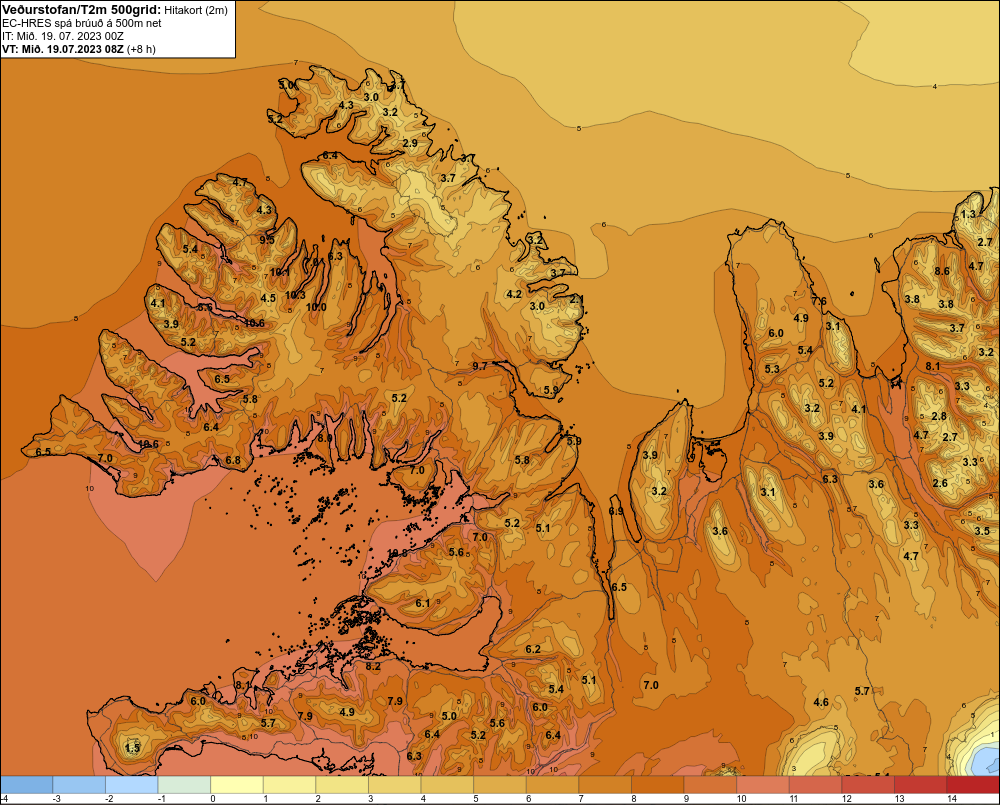This screenshot has width=1000, height=805.
Task: Click the '2.8' temperature value
Action: coord(939,417)
